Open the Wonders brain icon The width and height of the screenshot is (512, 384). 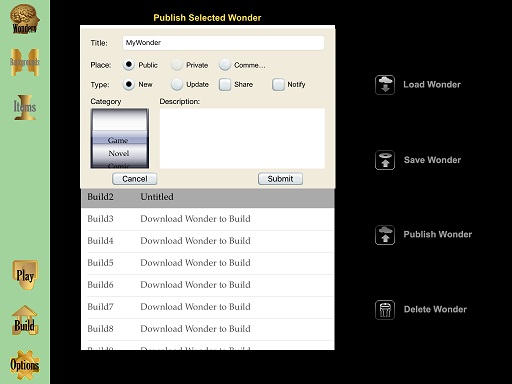tap(25, 19)
